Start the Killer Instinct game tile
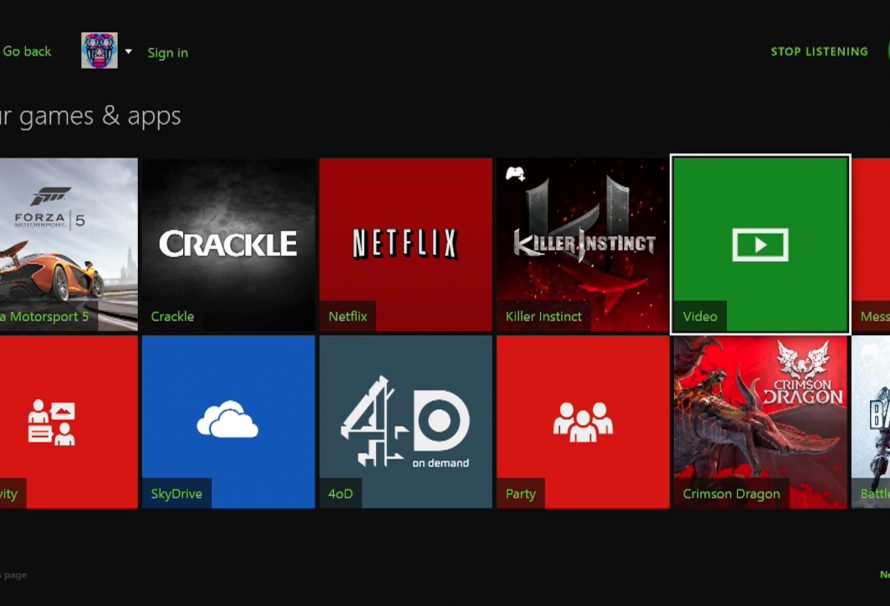The image size is (890, 606). 582,245
